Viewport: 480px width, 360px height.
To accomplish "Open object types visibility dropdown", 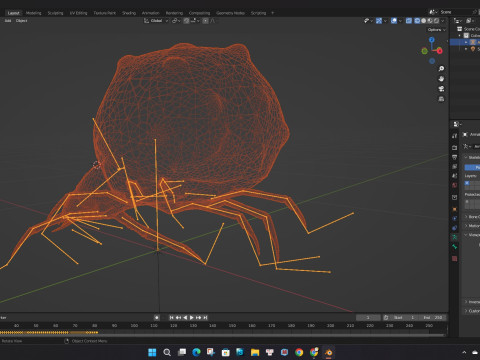I will tap(368, 21).
